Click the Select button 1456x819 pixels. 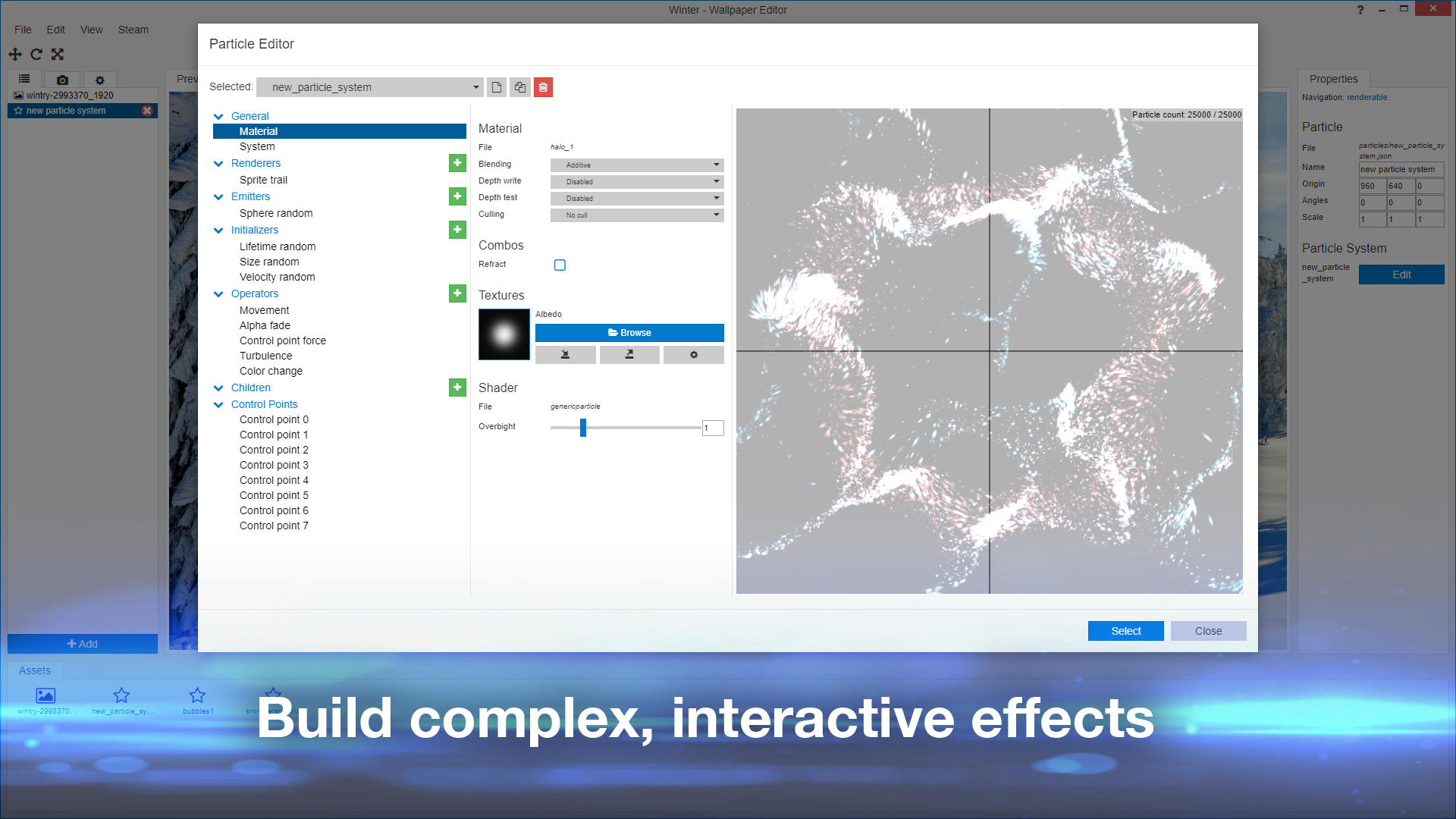(x=1125, y=631)
